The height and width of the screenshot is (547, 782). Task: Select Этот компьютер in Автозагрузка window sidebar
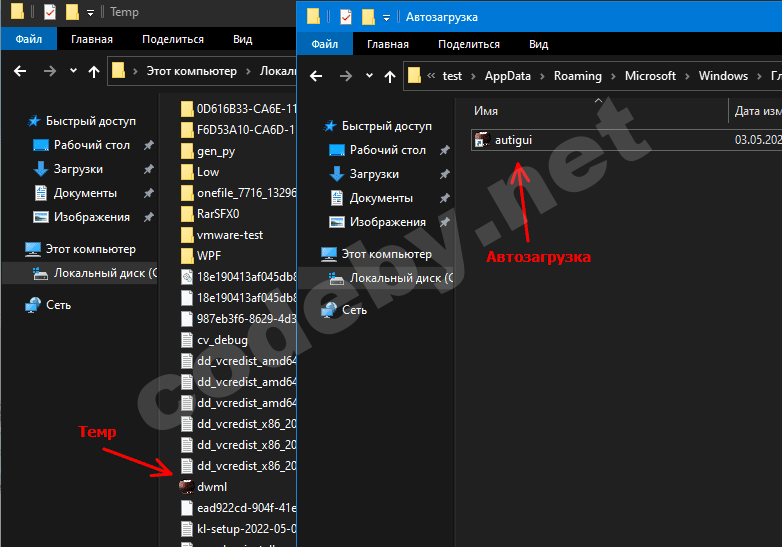(377, 254)
